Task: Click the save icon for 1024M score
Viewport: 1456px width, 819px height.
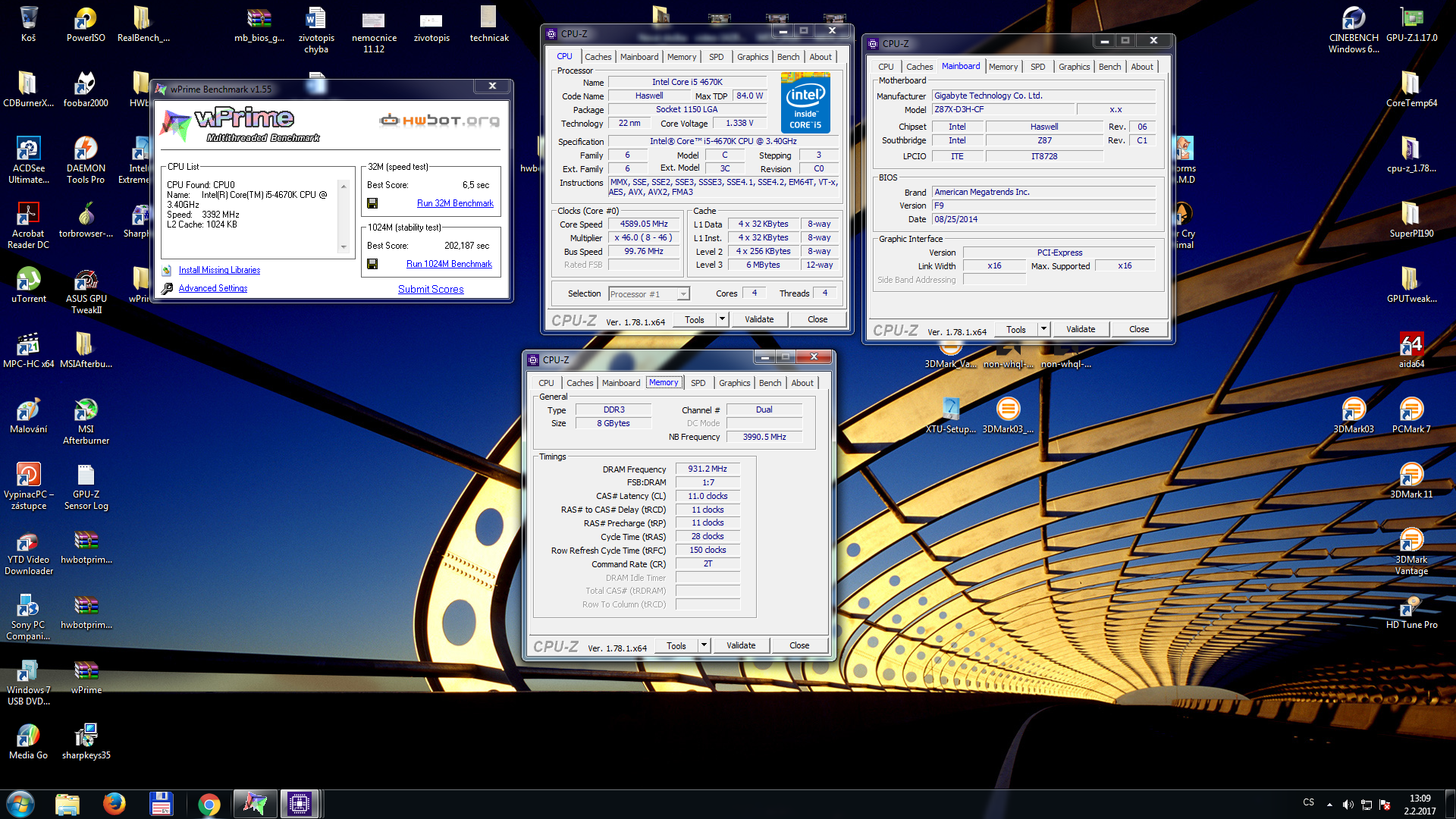Action: pos(372,264)
